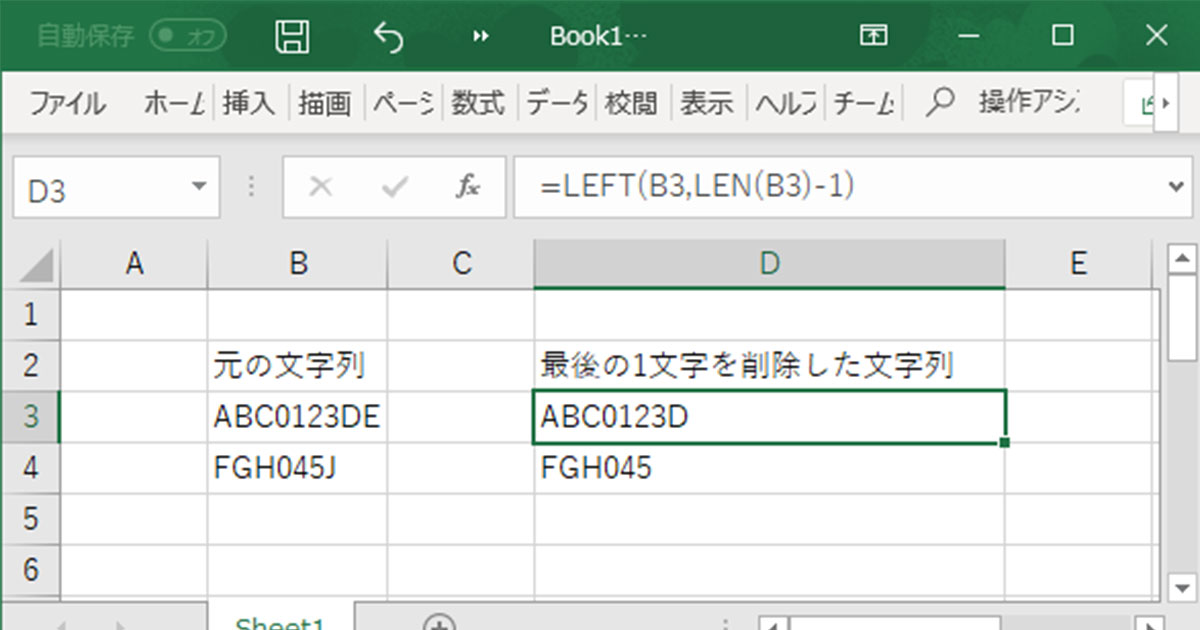This screenshot has width=1200, height=630.
Task: Select row 2 header
Action: (x=30, y=366)
